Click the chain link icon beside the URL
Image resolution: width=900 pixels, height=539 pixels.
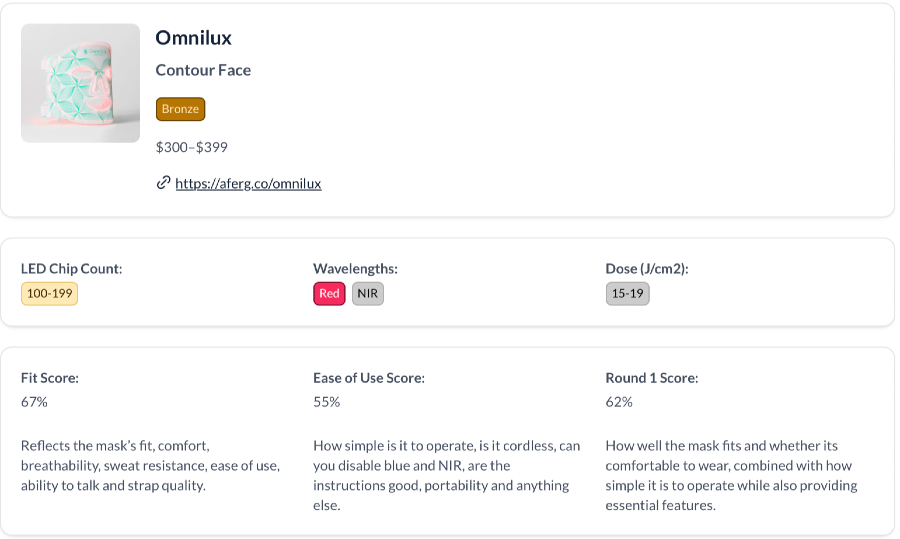pos(164,183)
